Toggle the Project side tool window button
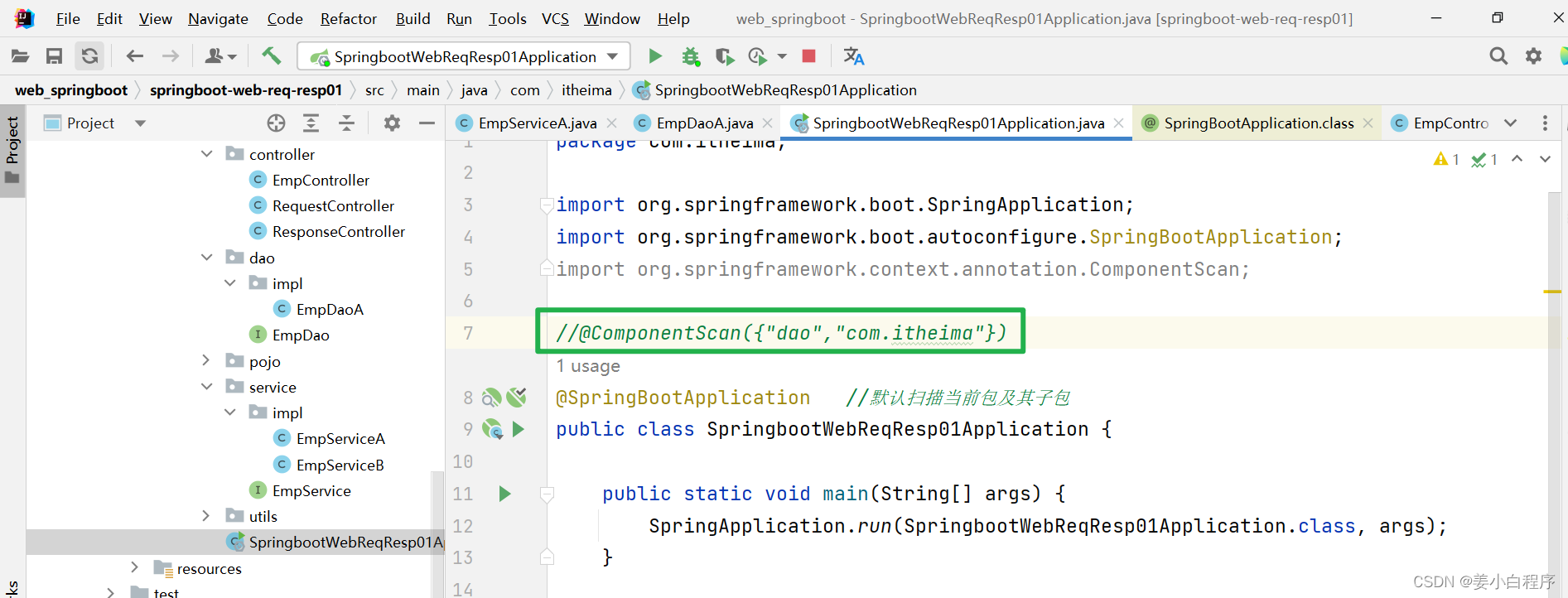 tap(12, 151)
